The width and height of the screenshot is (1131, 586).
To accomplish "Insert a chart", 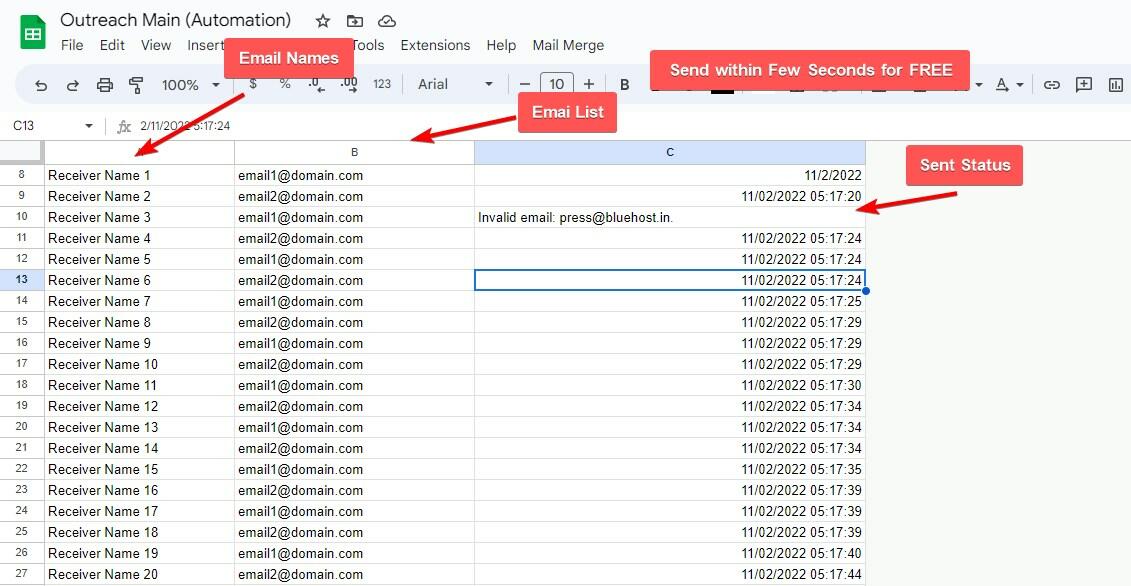I will (1116, 85).
